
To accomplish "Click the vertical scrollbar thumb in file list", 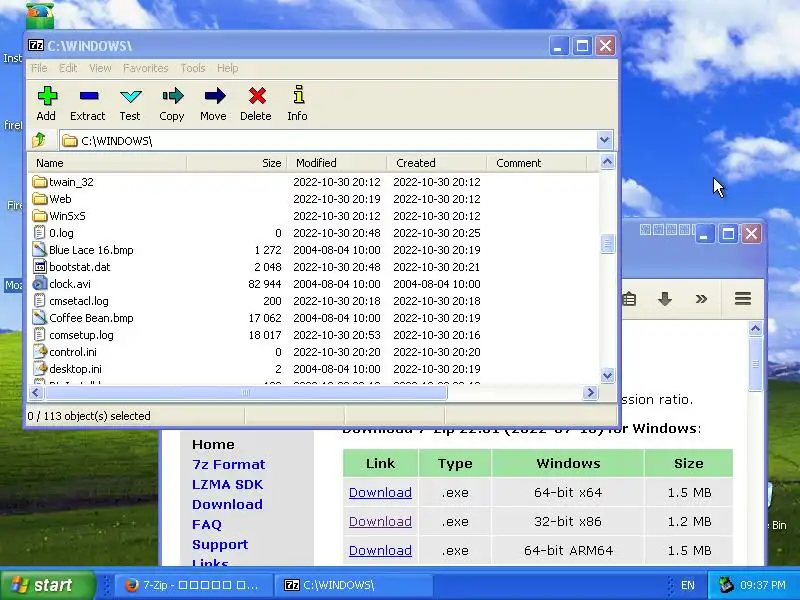I will 607,244.
